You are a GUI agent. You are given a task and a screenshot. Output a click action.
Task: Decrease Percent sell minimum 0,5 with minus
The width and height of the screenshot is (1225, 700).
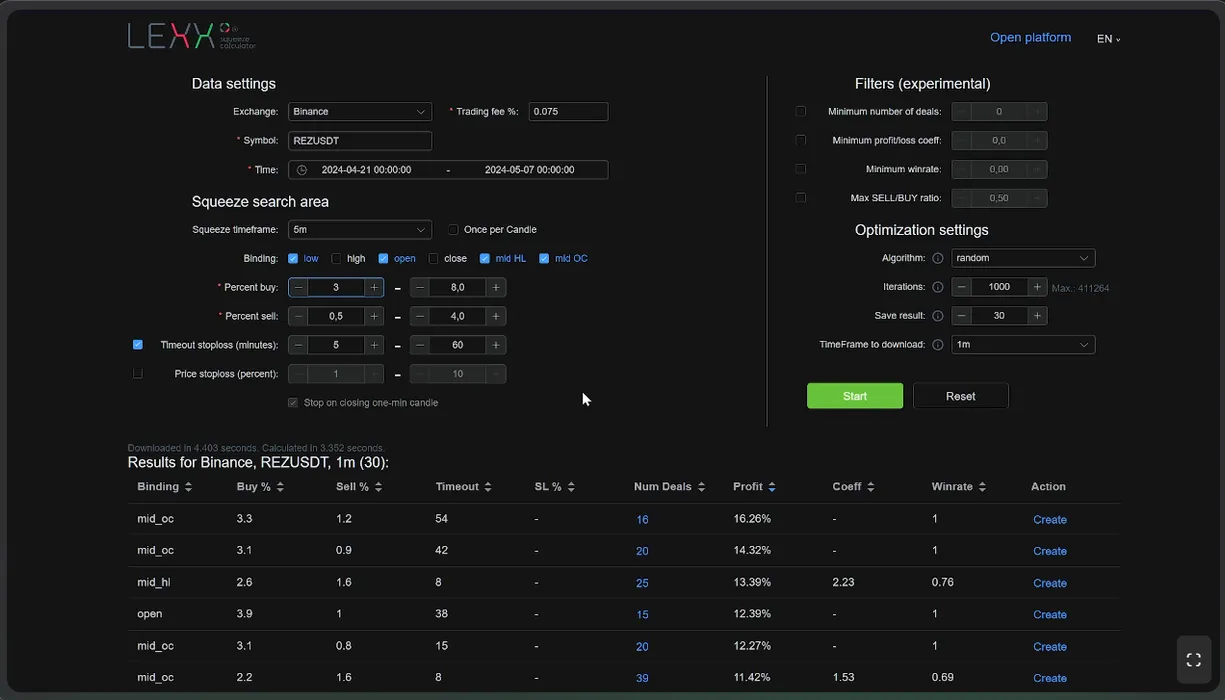pos(298,316)
